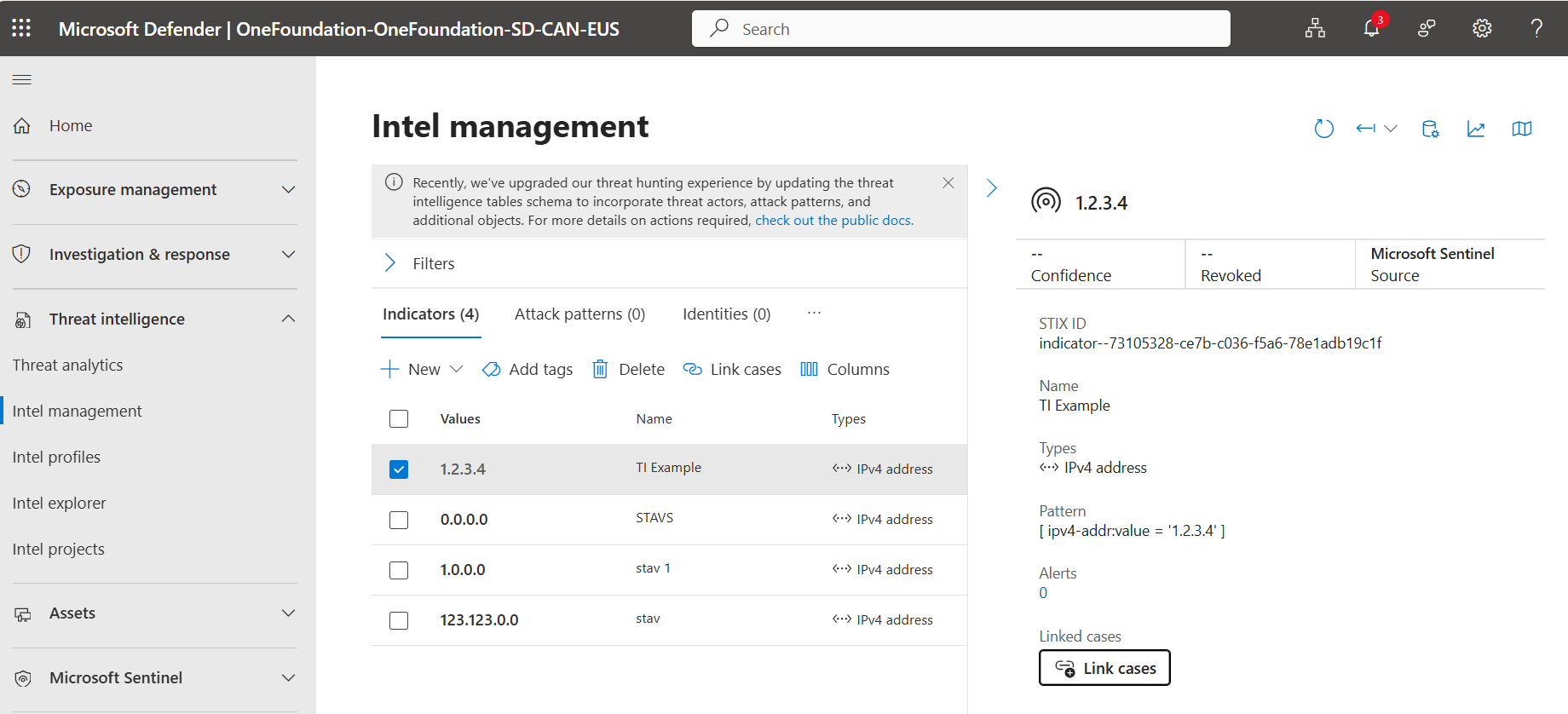The image size is (1568, 714).
Task: Open the app launcher waffle icon
Action: pos(21,28)
